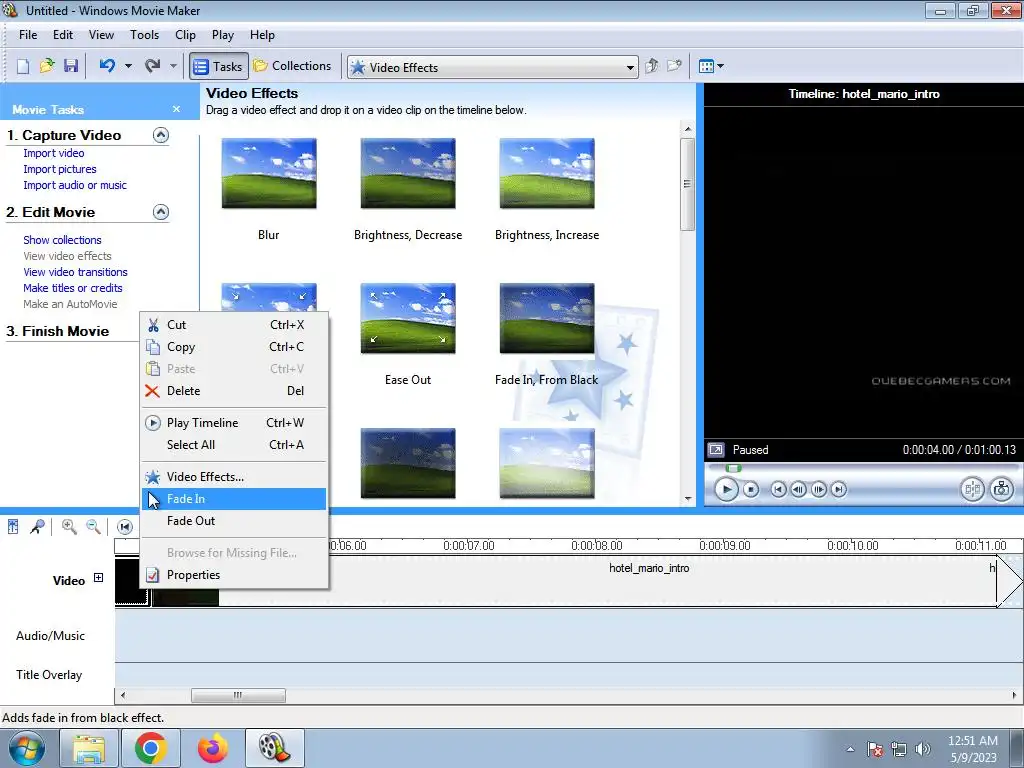Select the Blur effect thumbnail
The width and height of the screenshot is (1024, 768).
tap(269, 174)
